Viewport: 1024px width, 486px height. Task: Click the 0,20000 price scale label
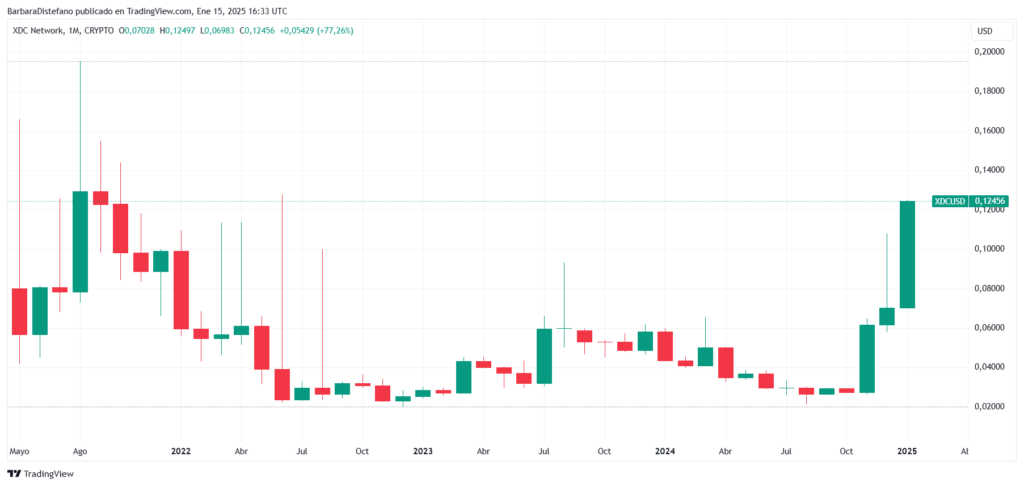click(989, 52)
